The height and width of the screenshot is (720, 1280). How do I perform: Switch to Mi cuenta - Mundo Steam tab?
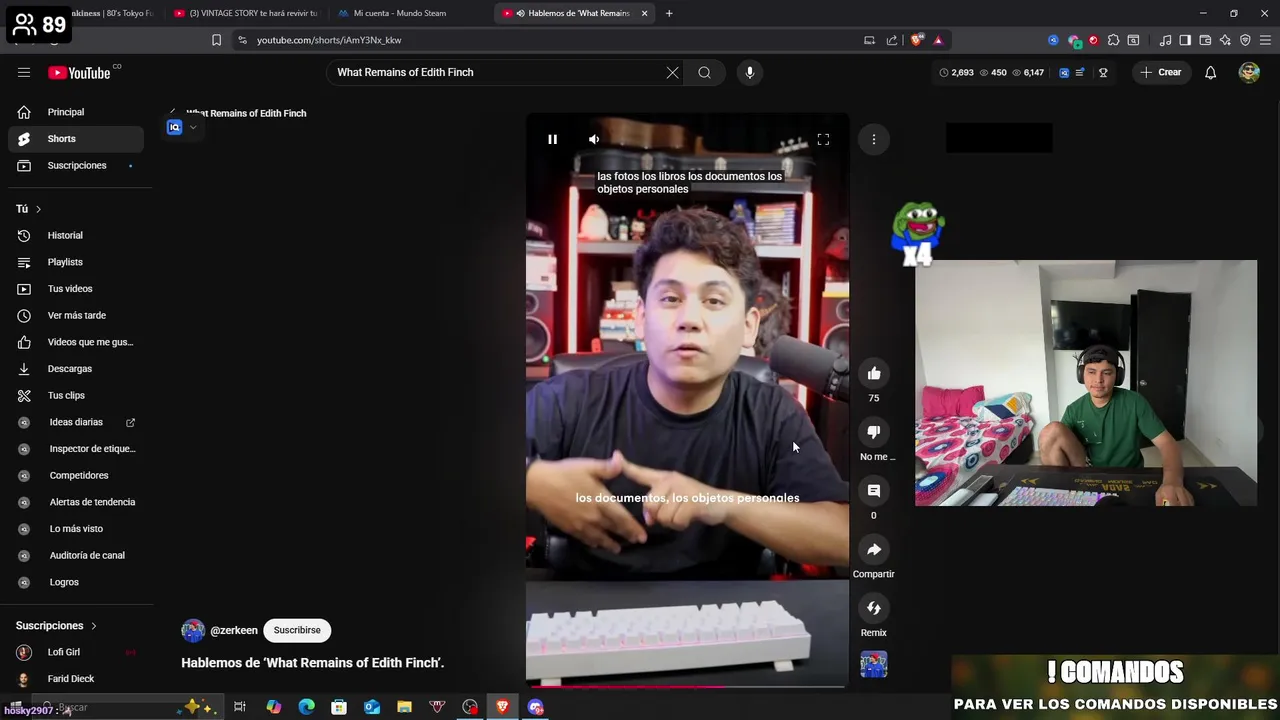click(x=400, y=13)
